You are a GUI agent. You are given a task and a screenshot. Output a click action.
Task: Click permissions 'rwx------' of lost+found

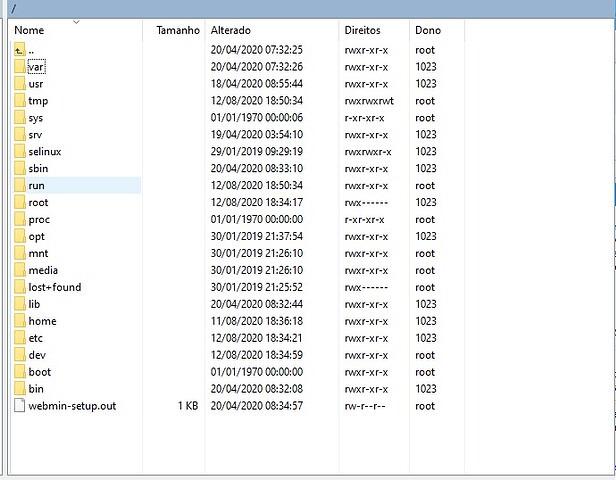tap(366, 288)
